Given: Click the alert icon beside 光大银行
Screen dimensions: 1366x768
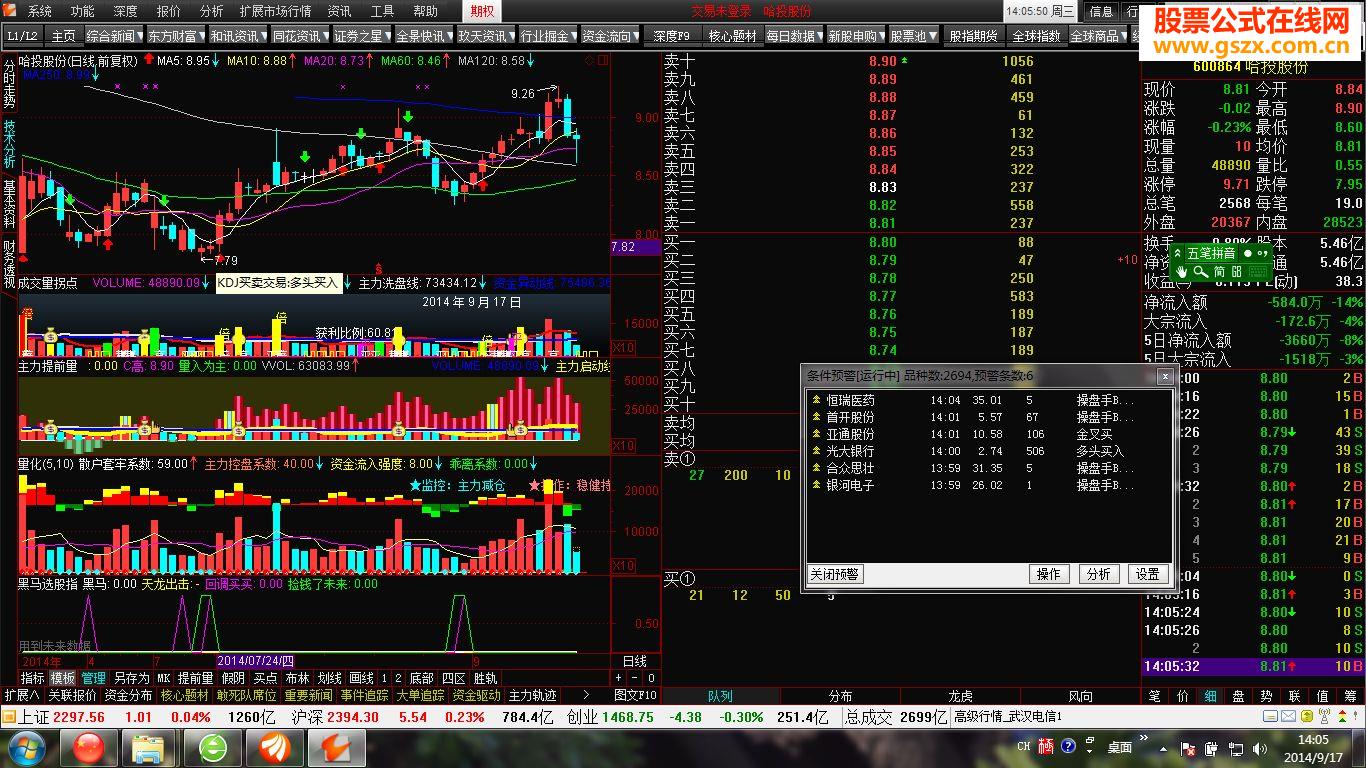Looking at the screenshot, I should click(x=816, y=451).
